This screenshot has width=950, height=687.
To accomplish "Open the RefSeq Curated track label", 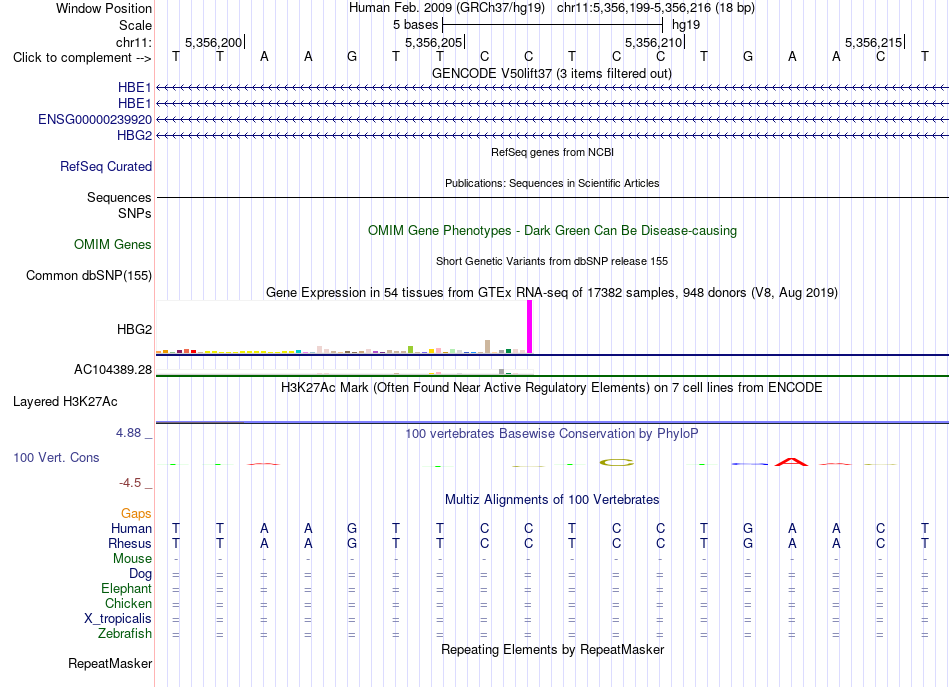I will coord(106,166).
